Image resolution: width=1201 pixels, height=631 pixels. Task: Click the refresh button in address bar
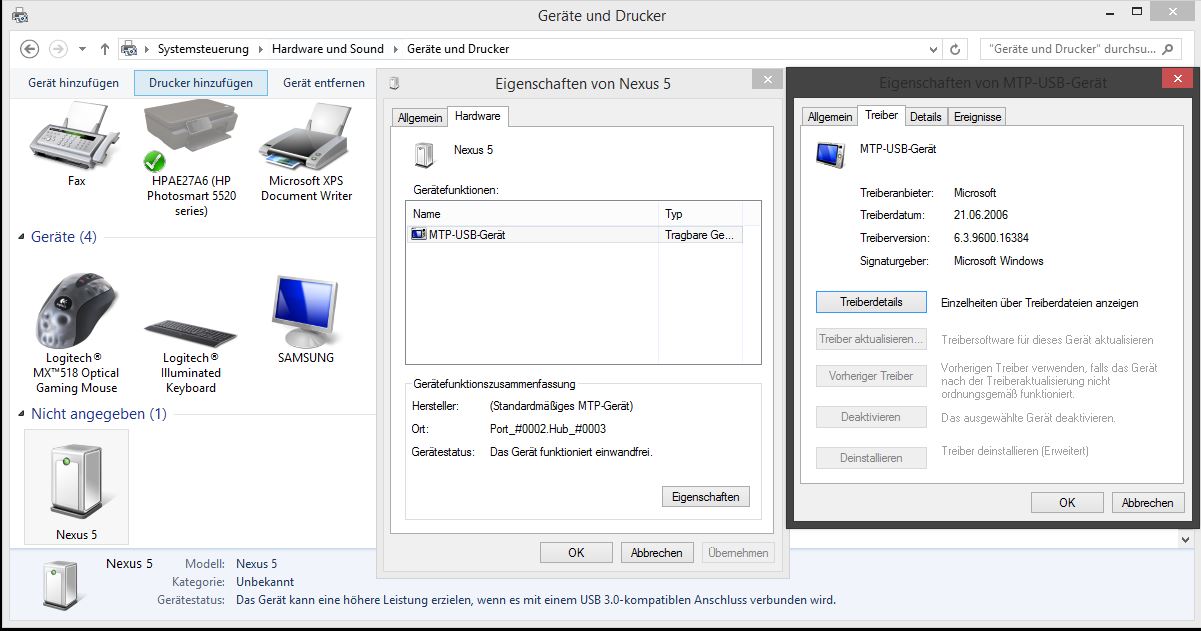956,48
